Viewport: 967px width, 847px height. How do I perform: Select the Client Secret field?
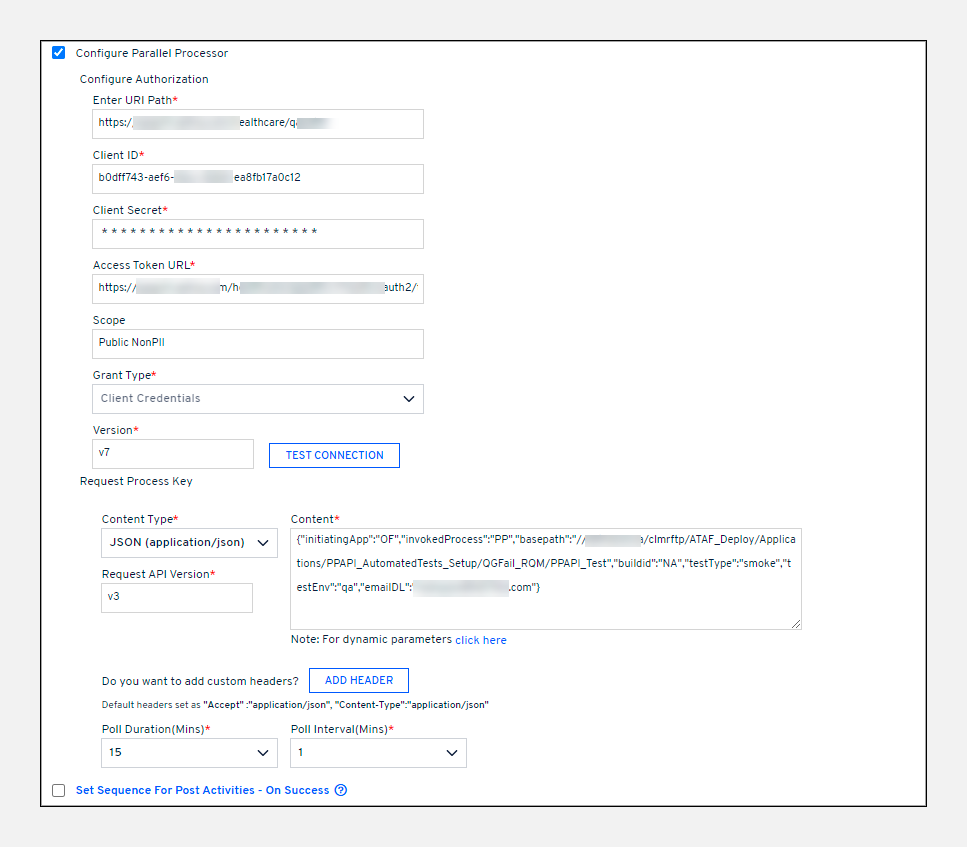coord(257,234)
